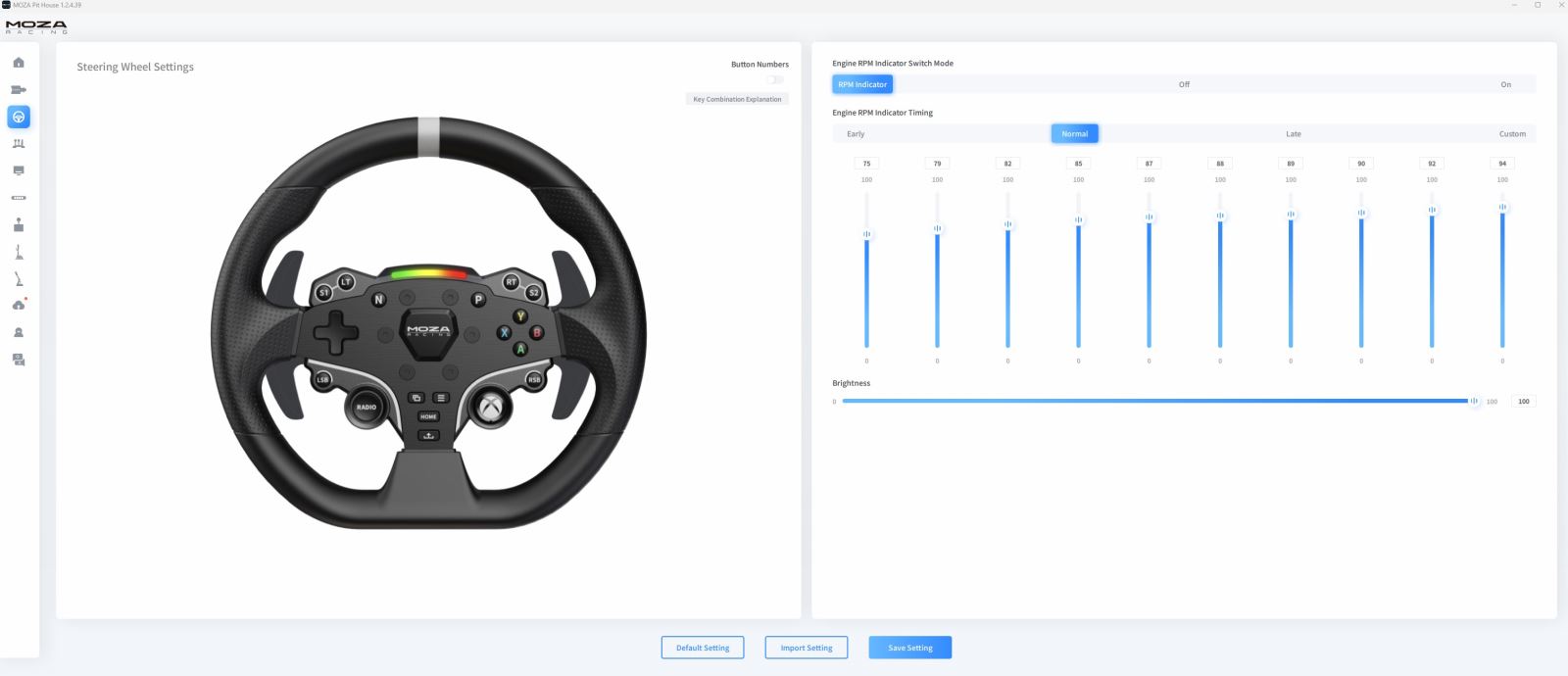The width and height of the screenshot is (1568, 676).
Task: Open the cloud upload sidebar icon
Action: (19, 306)
